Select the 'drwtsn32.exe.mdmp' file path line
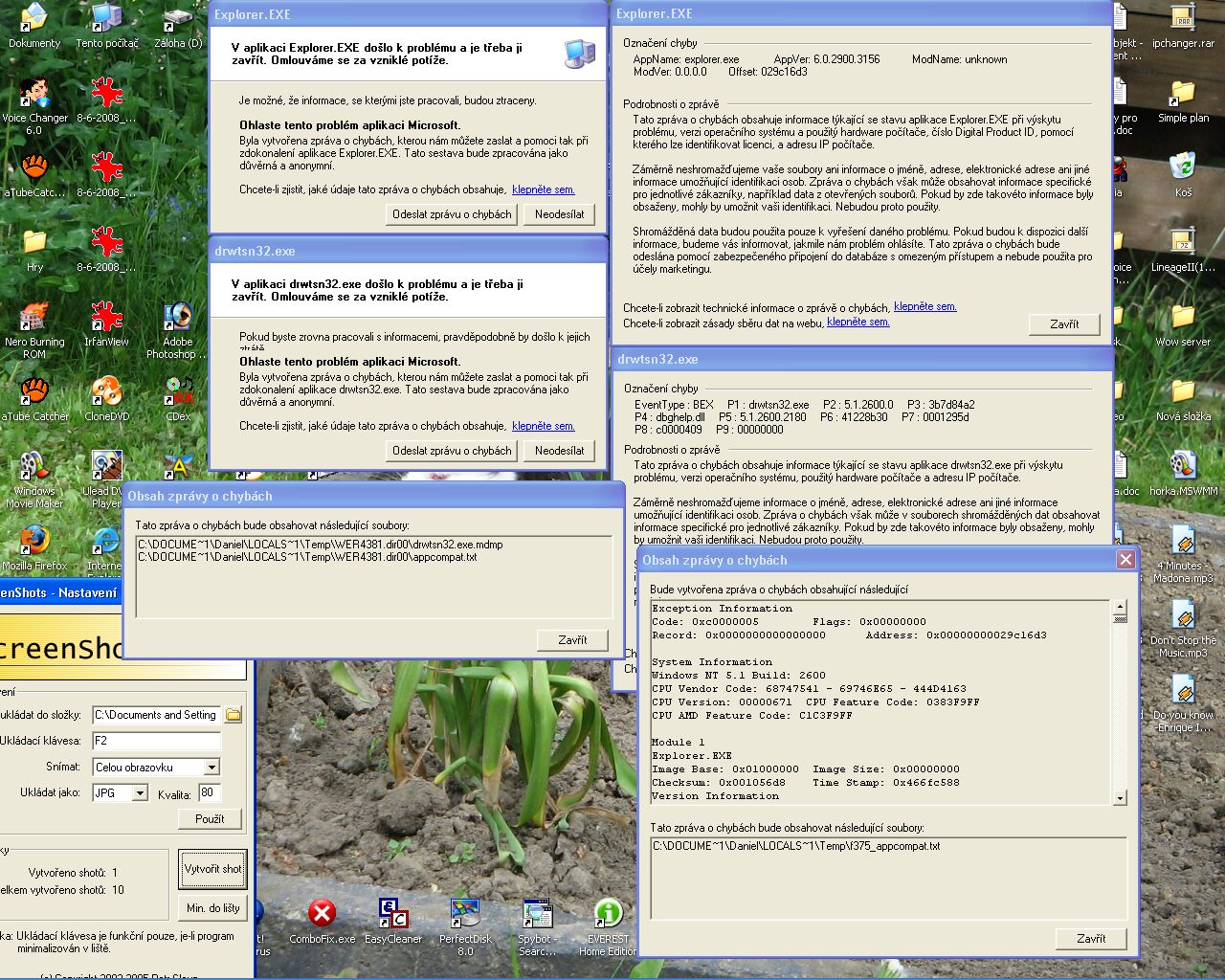This screenshot has width=1225, height=980. (x=321, y=545)
